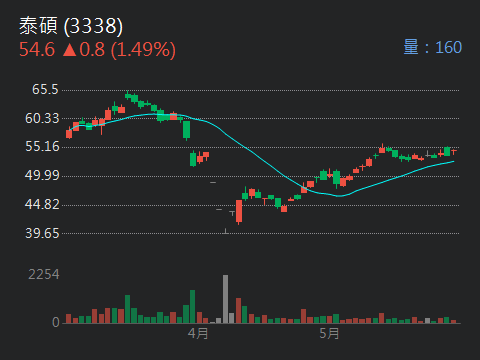The image size is (480, 360).
Task: Click the 49.99 price axis label
Action: [x=42, y=175]
